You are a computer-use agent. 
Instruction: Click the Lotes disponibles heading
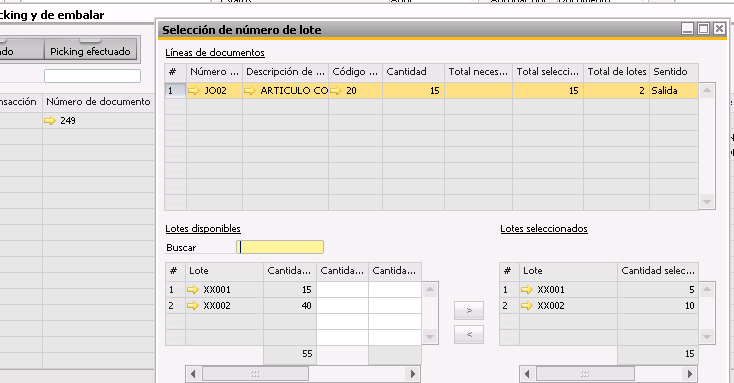click(x=203, y=228)
